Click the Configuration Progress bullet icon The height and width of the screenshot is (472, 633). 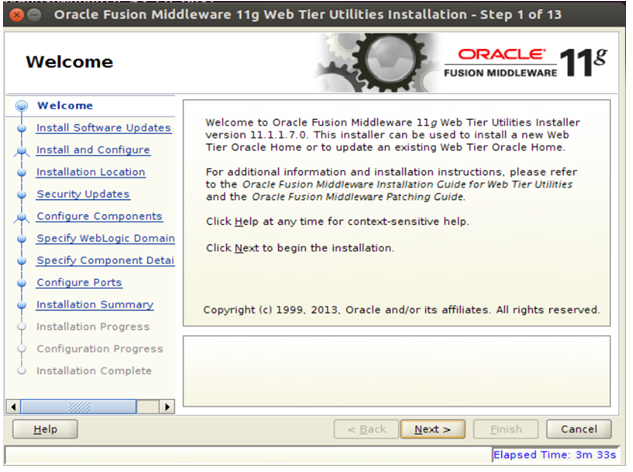22,348
